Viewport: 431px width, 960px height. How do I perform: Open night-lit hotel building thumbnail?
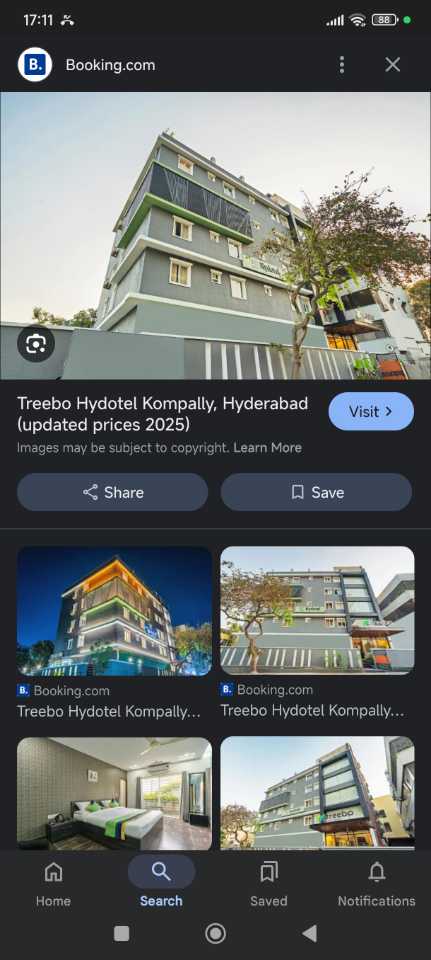114,611
